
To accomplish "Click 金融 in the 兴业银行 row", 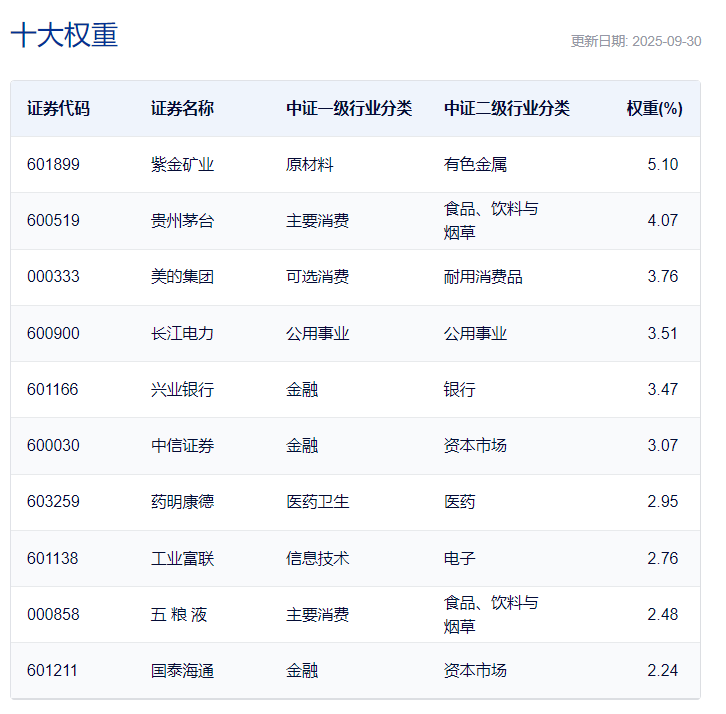I will coord(302,389).
